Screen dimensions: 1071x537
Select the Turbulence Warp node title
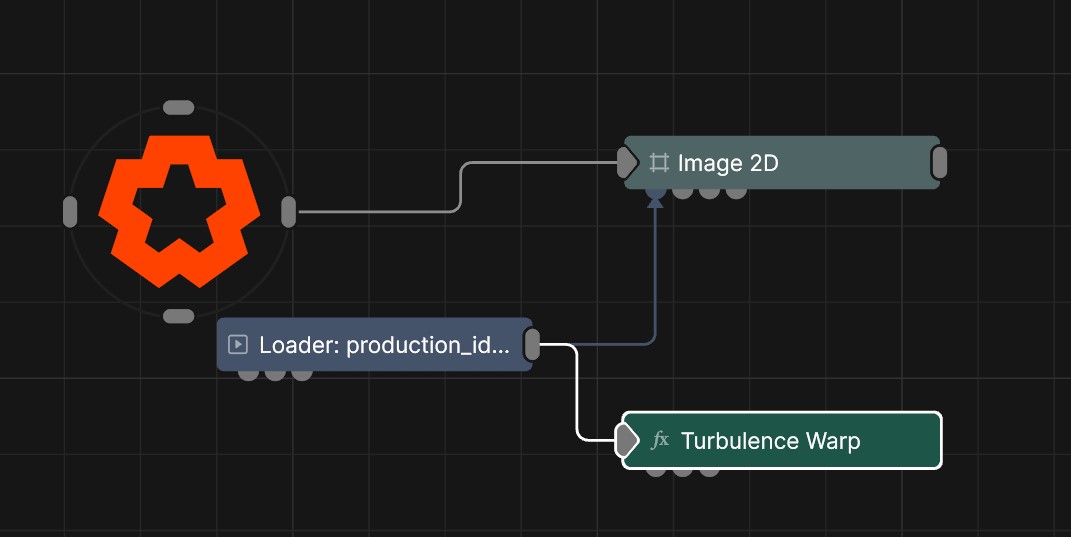tap(770, 441)
